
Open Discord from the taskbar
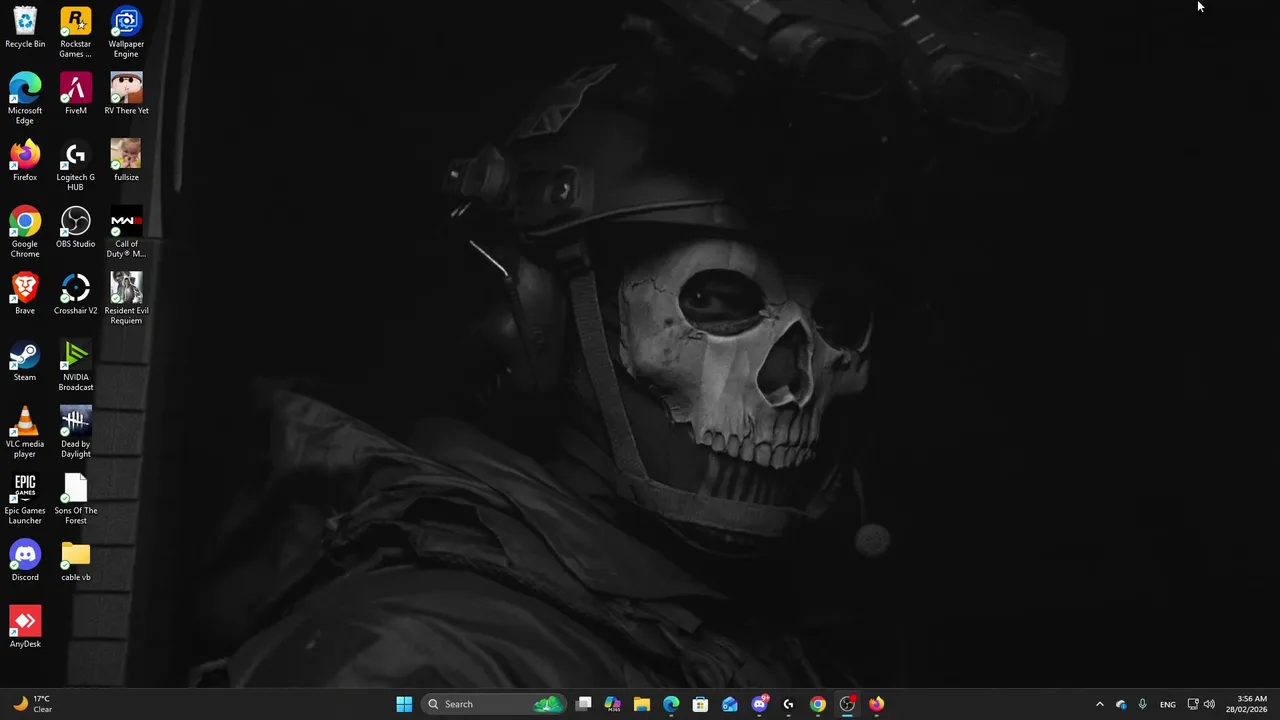tap(759, 704)
